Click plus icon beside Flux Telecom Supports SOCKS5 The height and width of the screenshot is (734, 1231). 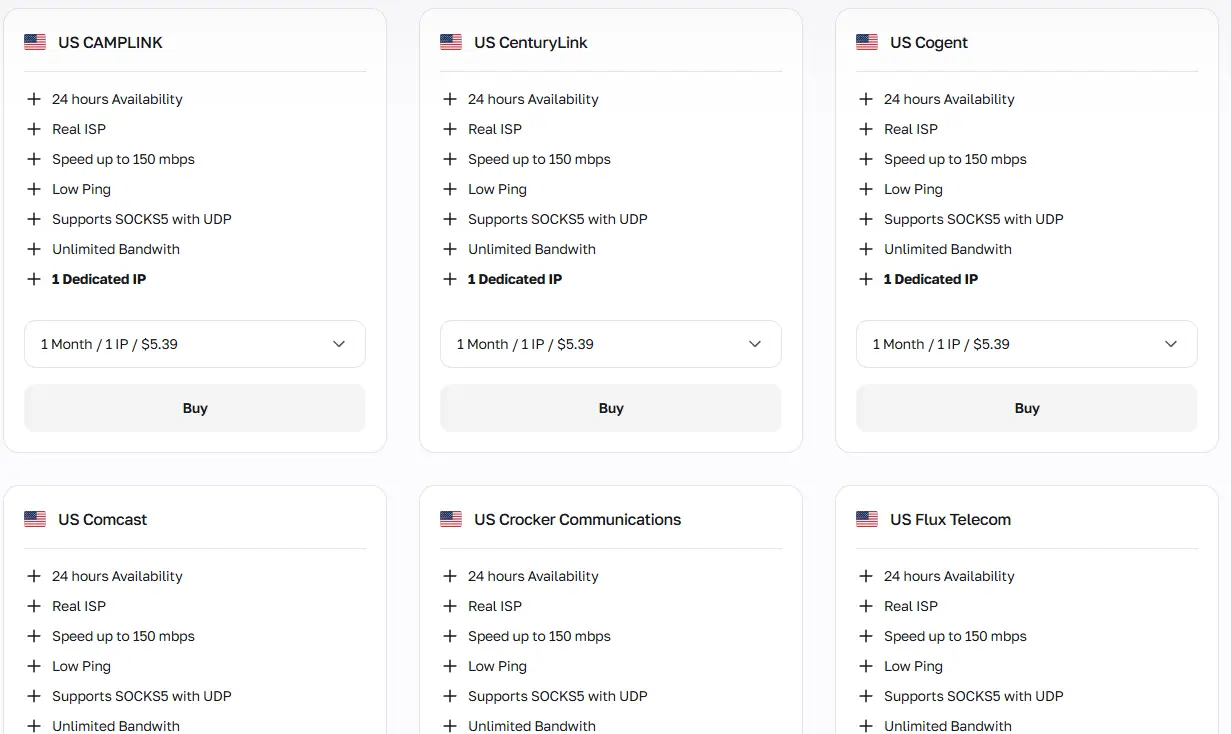[866, 696]
